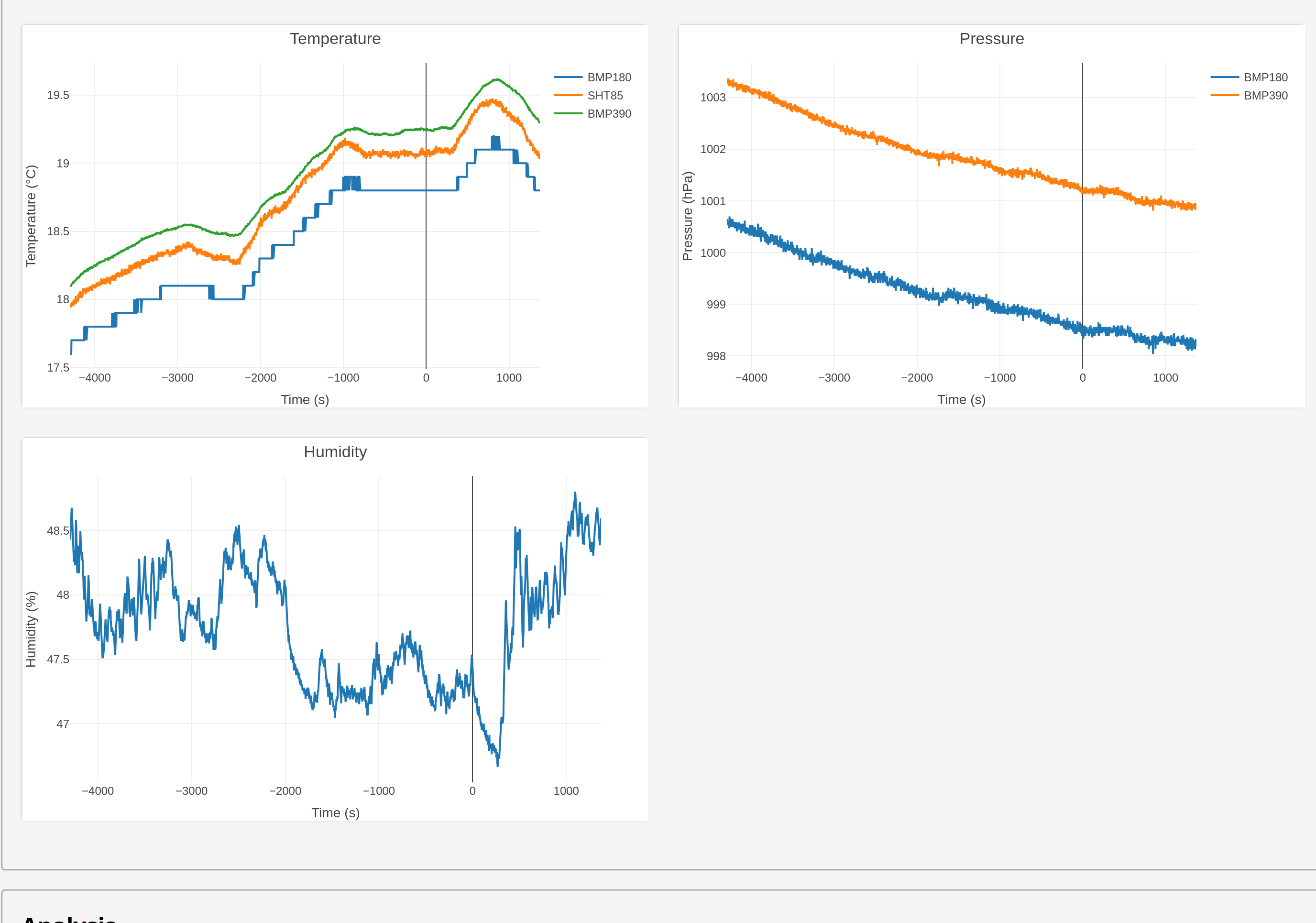Click the 19.5 tick on Temperature axis
The height and width of the screenshot is (923, 1316).
(x=58, y=95)
